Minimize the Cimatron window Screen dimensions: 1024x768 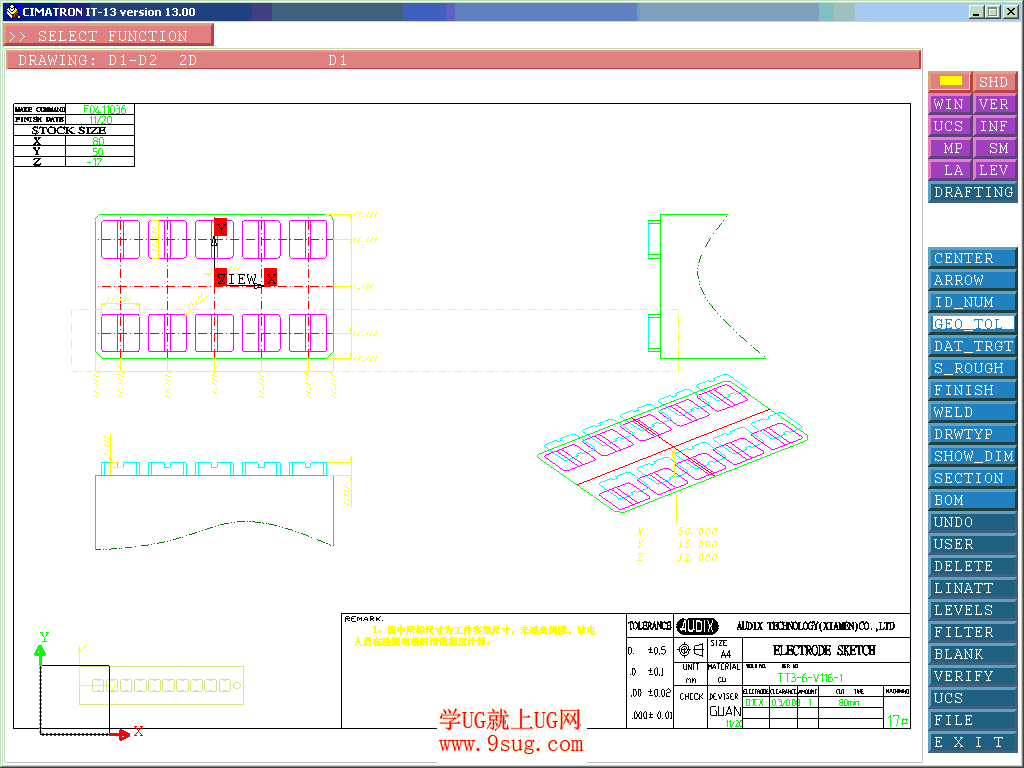click(976, 12)
